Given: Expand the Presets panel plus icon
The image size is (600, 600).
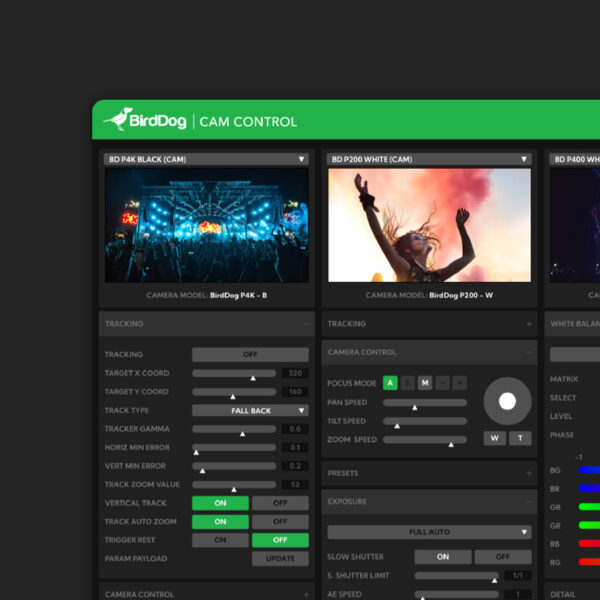Looking at the screenshot, I should point(529,473).
